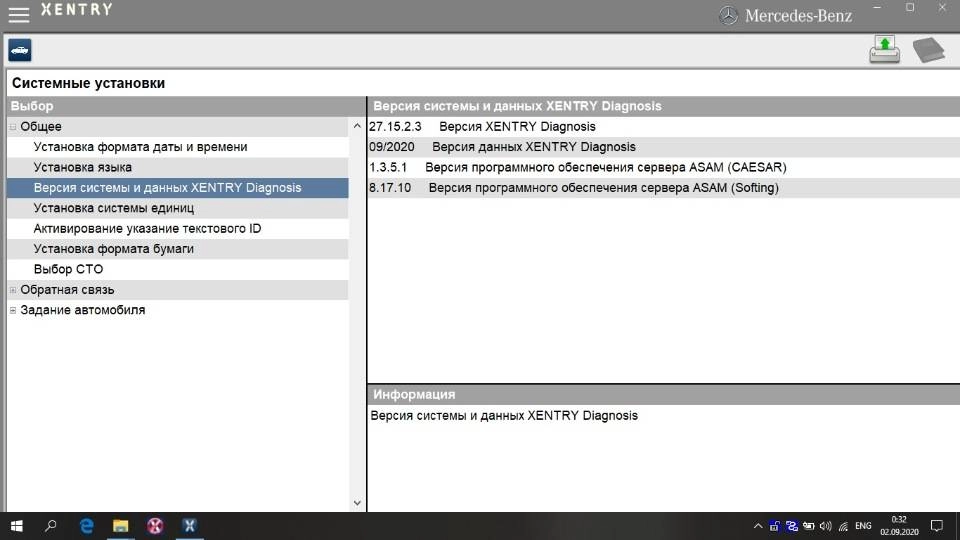Click the Общее label

point(41,127)
